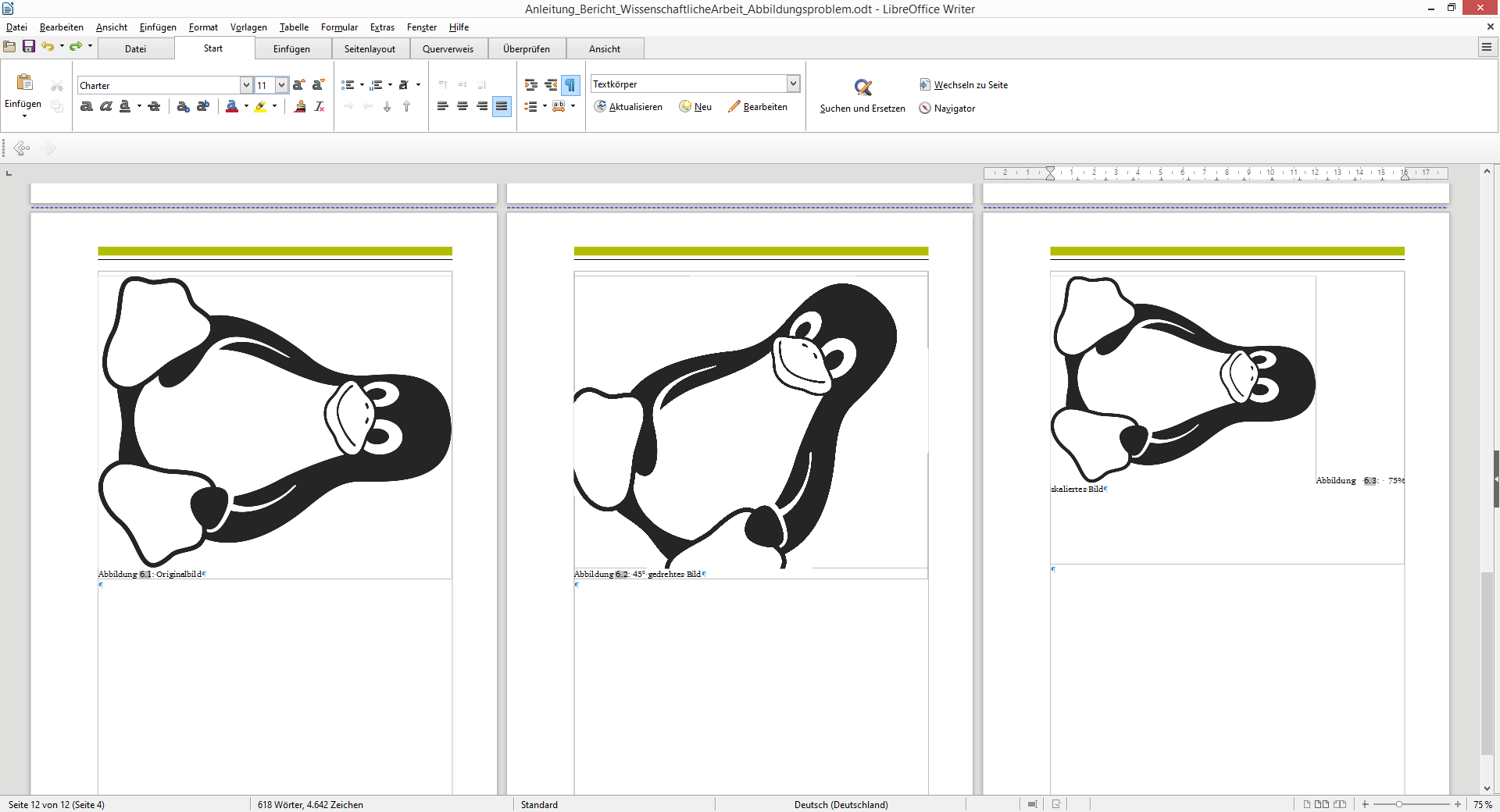Toggle italic text formatting
This screenshot has width=1500, height=812.
[x=106, y=106]
